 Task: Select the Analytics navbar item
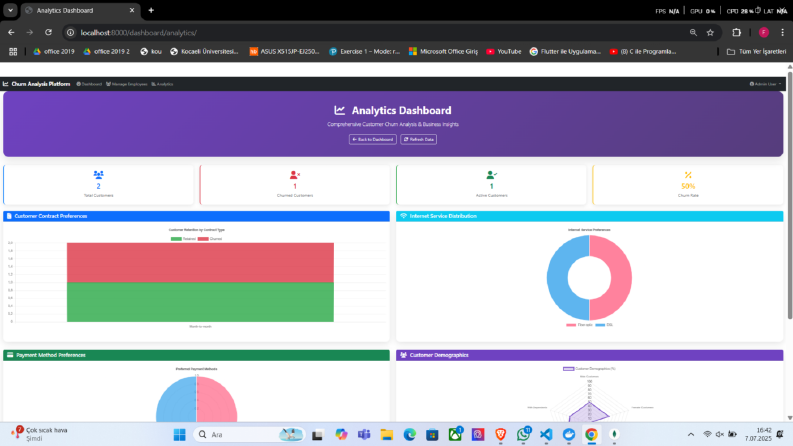point(162,84)
